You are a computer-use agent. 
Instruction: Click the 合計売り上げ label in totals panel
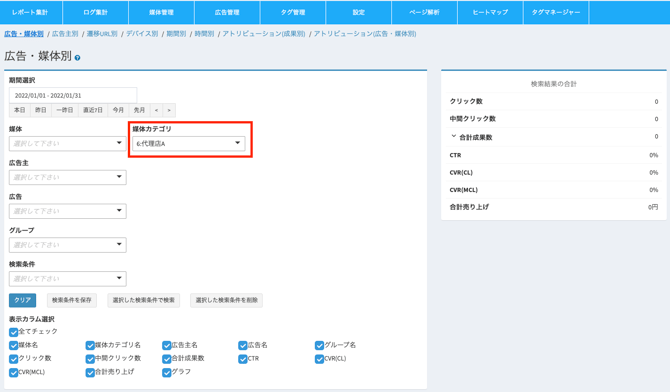(x=469, y=207)
